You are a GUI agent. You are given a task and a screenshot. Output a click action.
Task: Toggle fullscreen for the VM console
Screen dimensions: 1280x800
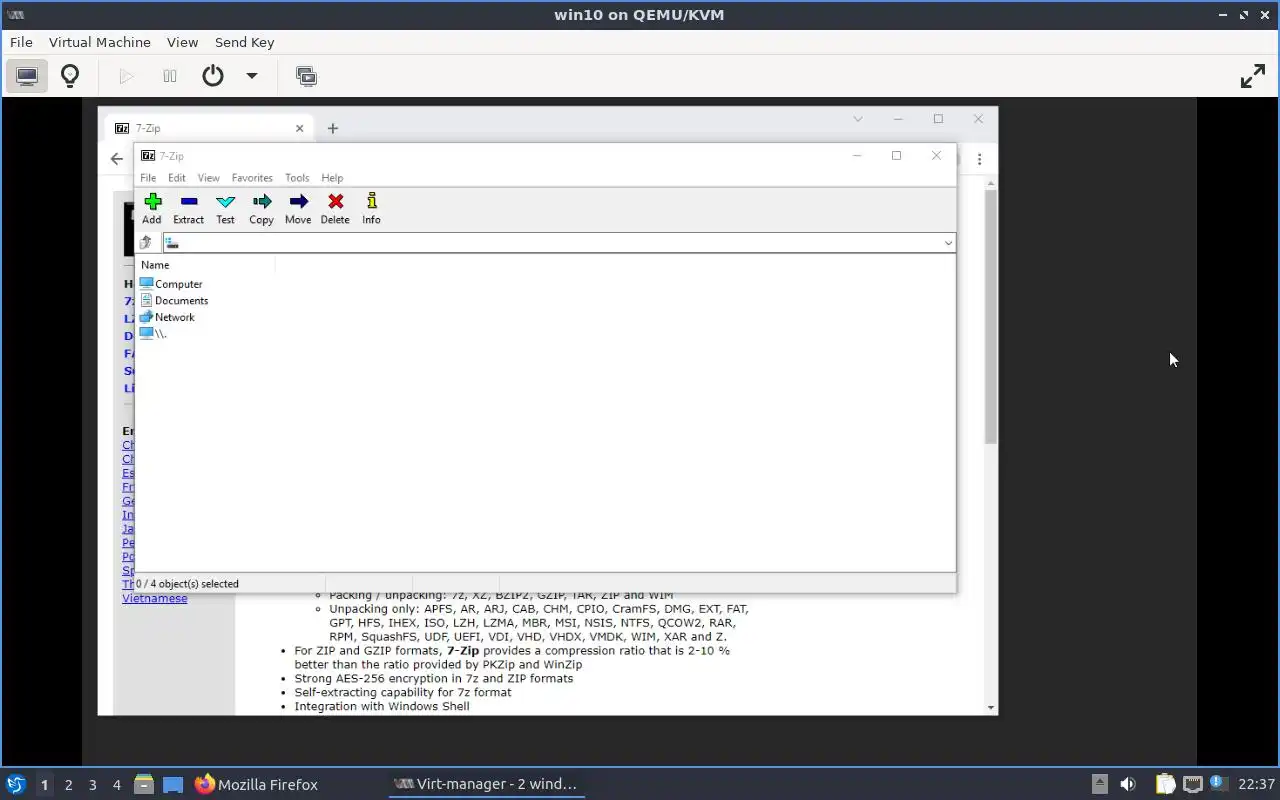pos(1253,76)
